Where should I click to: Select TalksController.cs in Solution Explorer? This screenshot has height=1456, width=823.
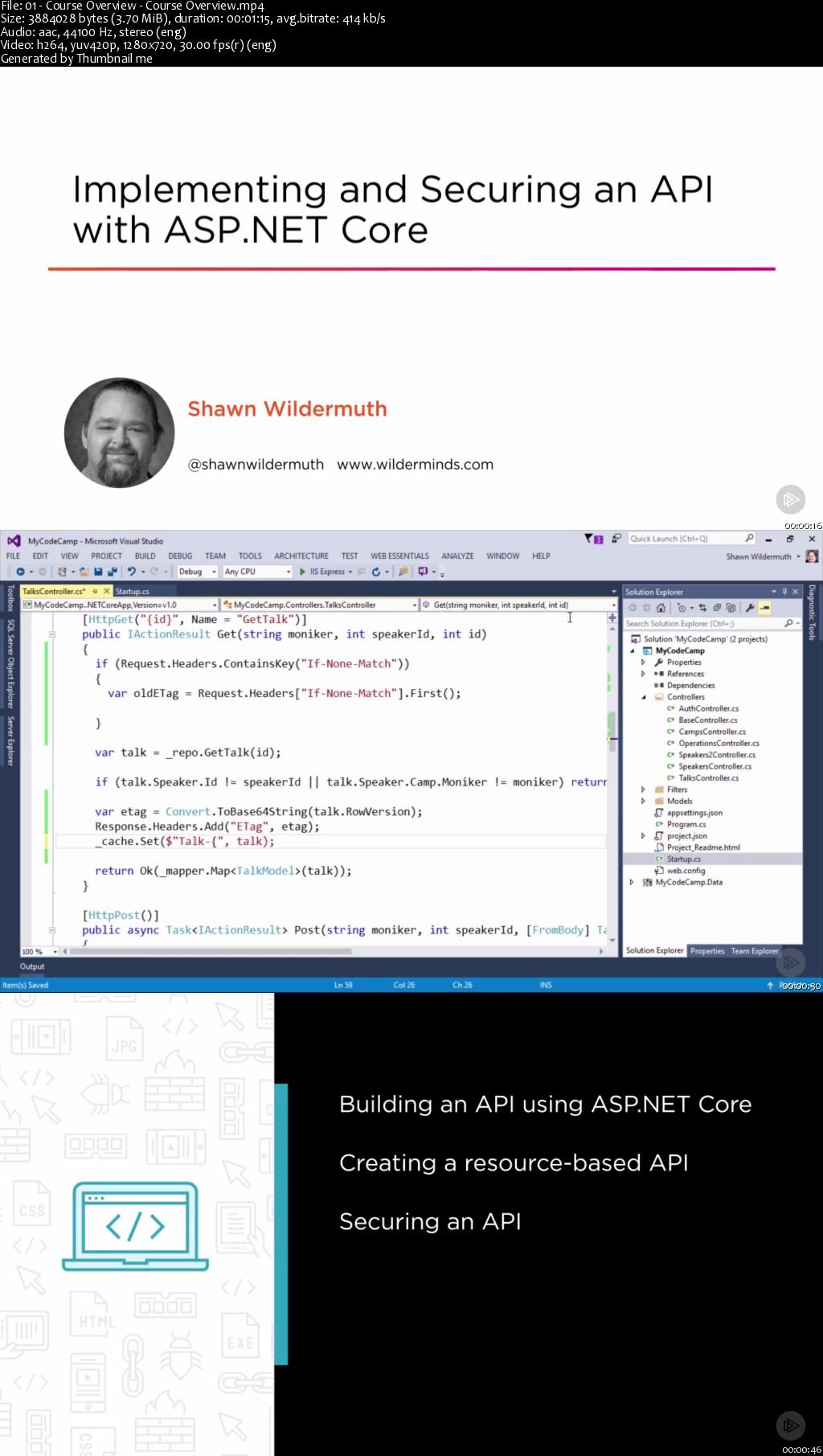(708, 777)
